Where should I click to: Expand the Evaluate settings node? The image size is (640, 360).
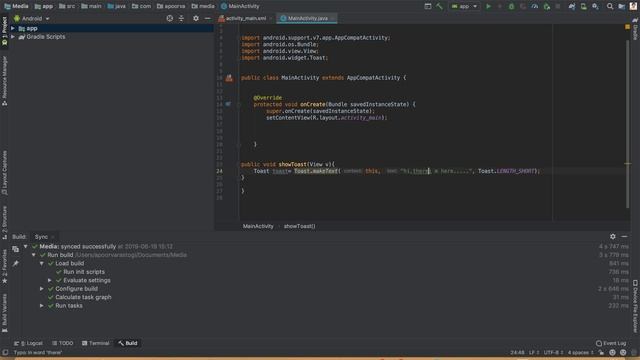tap(50, 280)
